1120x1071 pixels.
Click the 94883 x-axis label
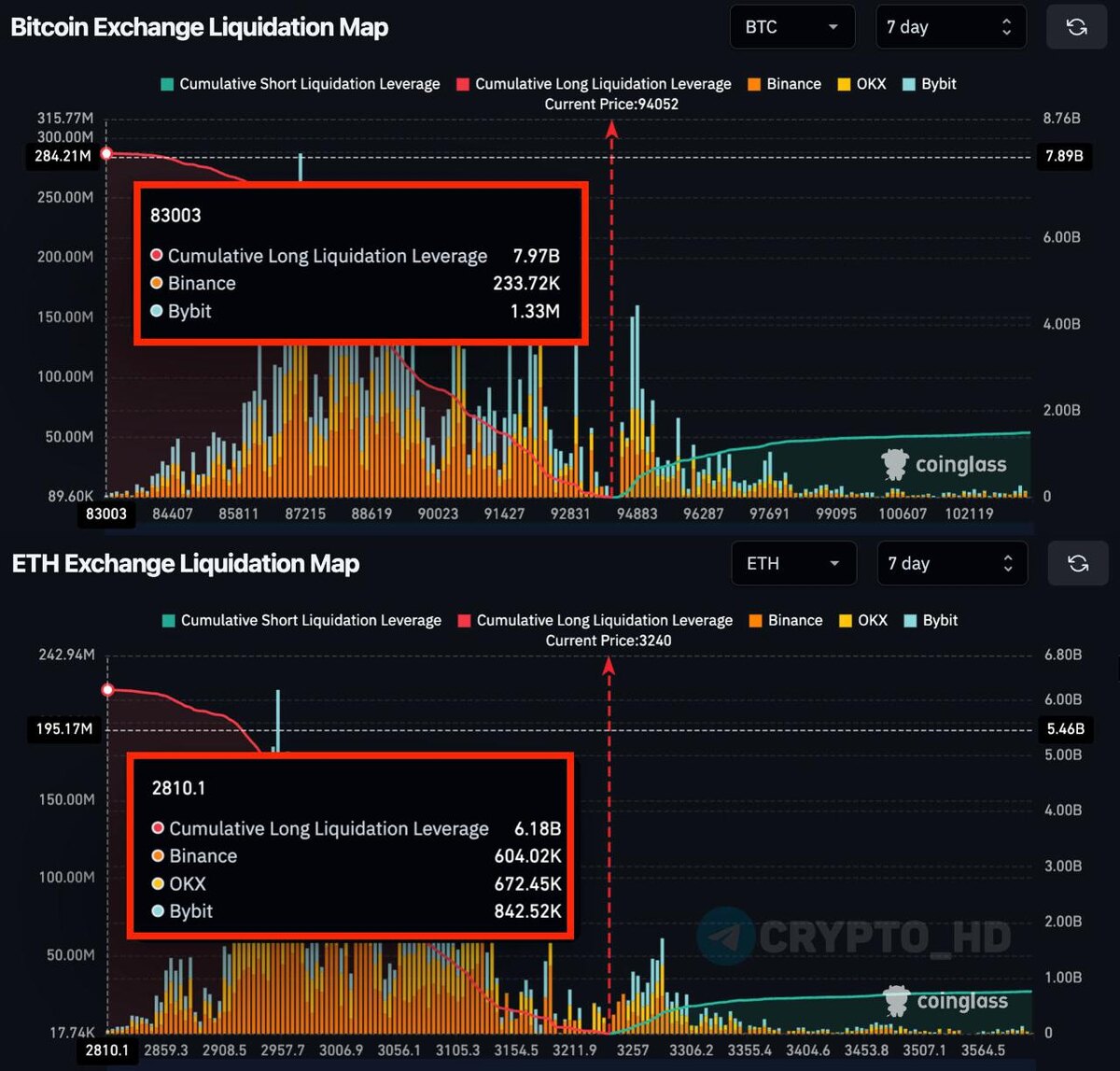pyautogui.click(x=637, y=514)
